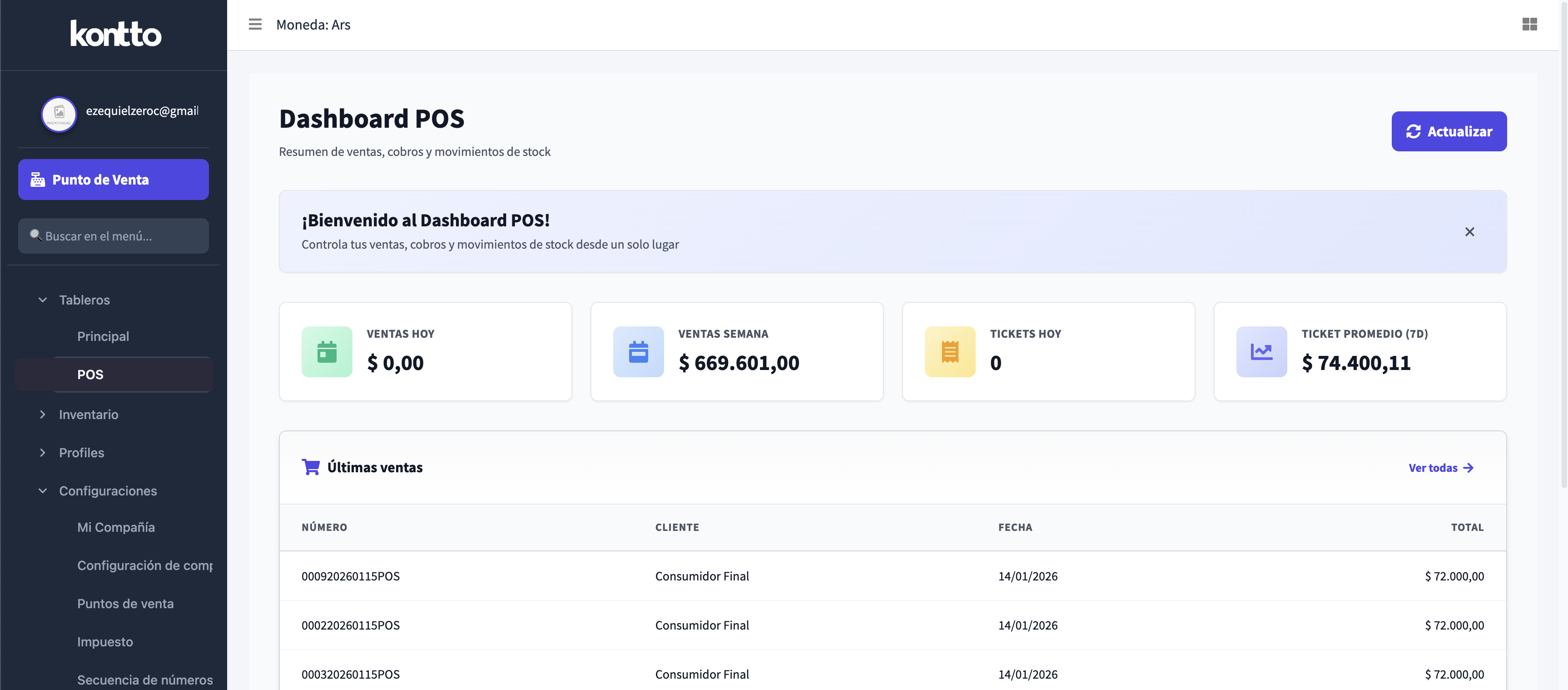Open Mi Compañía settings
Screen dimensions: 1568x690
(x=116, y=527)
